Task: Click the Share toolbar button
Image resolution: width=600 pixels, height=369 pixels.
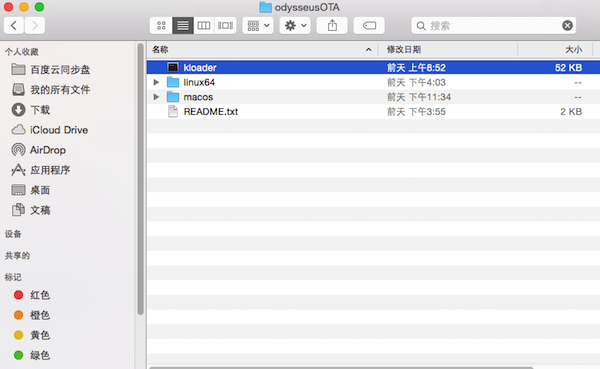Action: click(x=332, y=26)
